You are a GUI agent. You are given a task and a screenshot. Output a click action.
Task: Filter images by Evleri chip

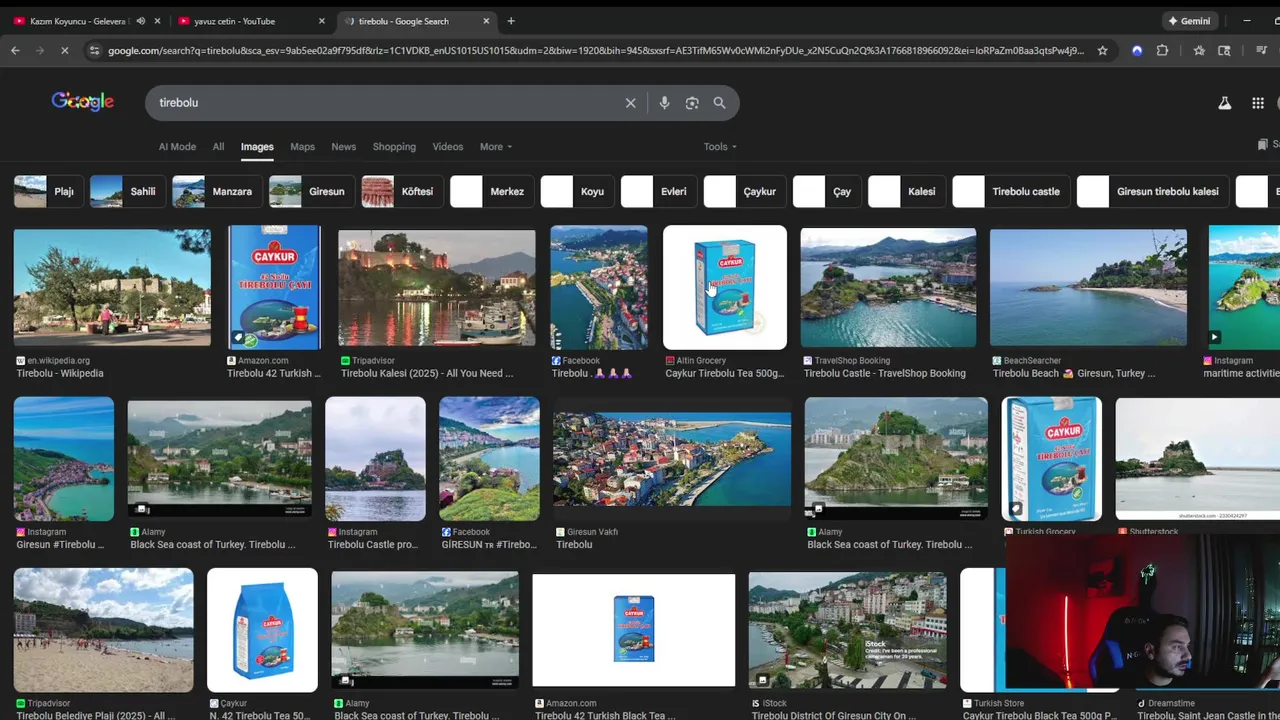[x=657, y=191]
